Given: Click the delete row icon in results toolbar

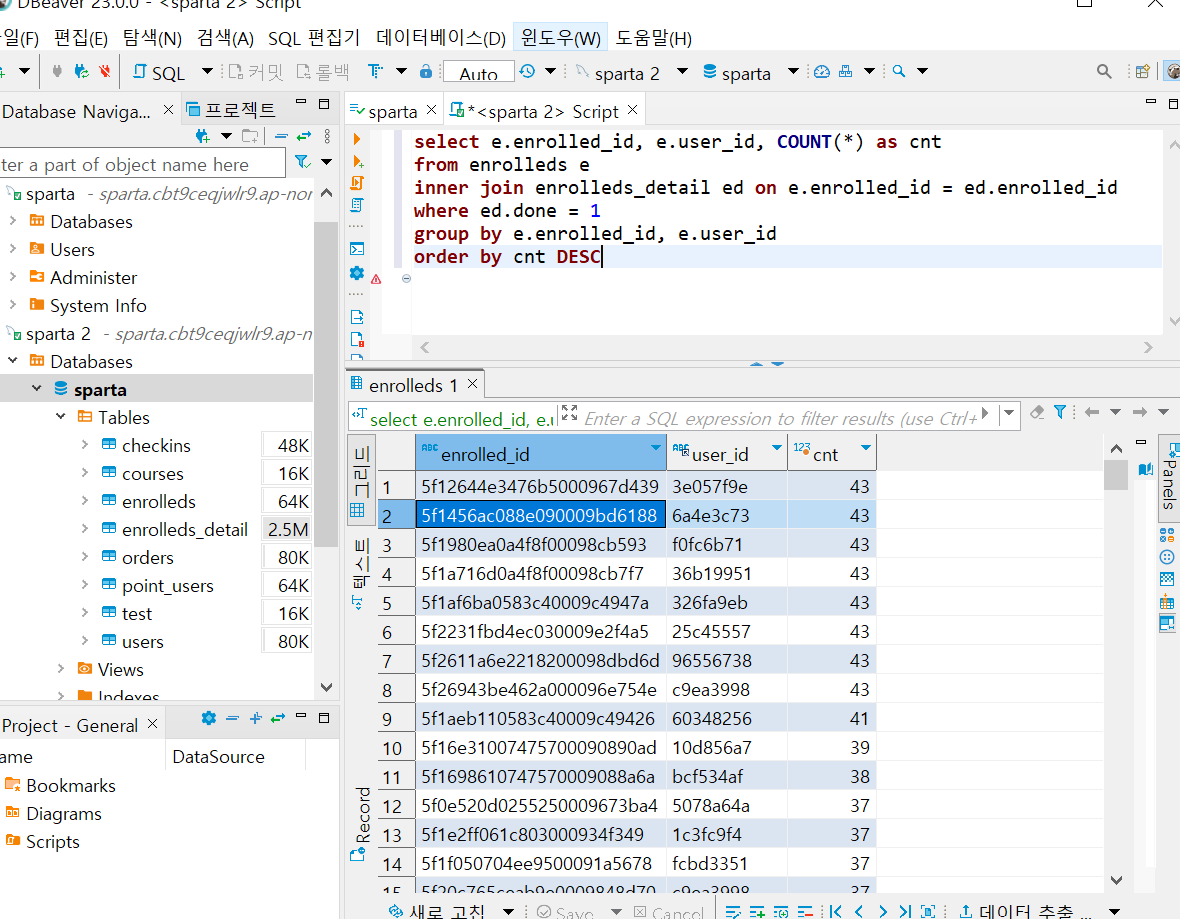Looking at the screenshot, I should pos(805,911).
